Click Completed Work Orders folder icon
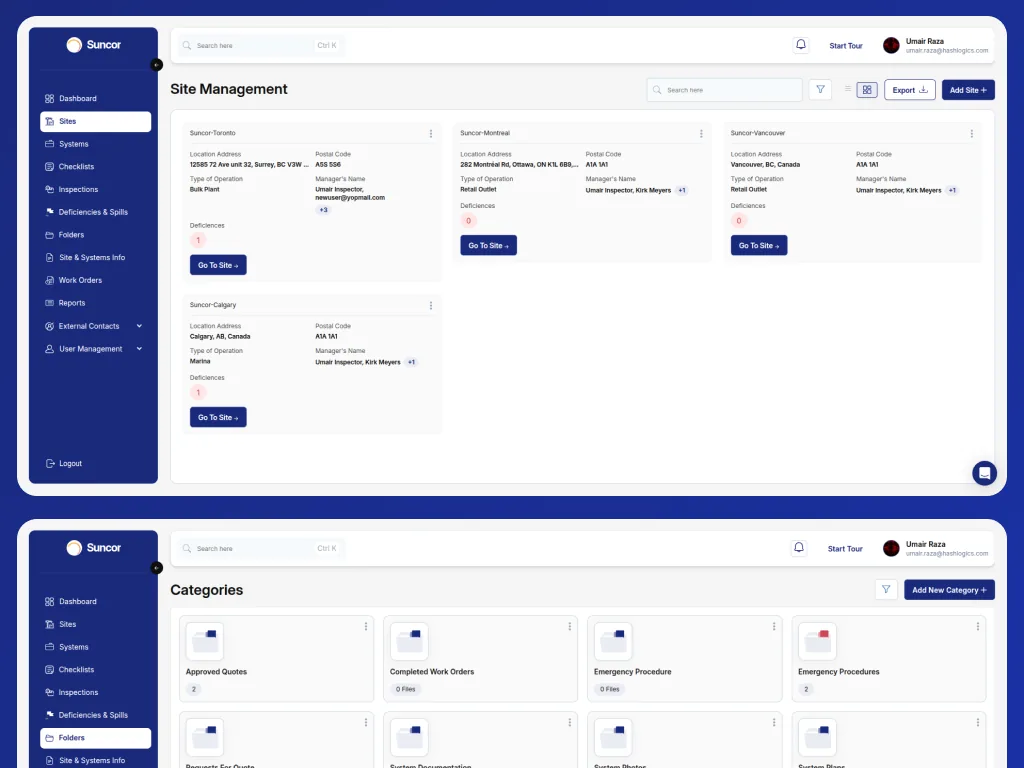Image resolution: width=1024 pixels, height=768 pixels. (x=409, y=641)
